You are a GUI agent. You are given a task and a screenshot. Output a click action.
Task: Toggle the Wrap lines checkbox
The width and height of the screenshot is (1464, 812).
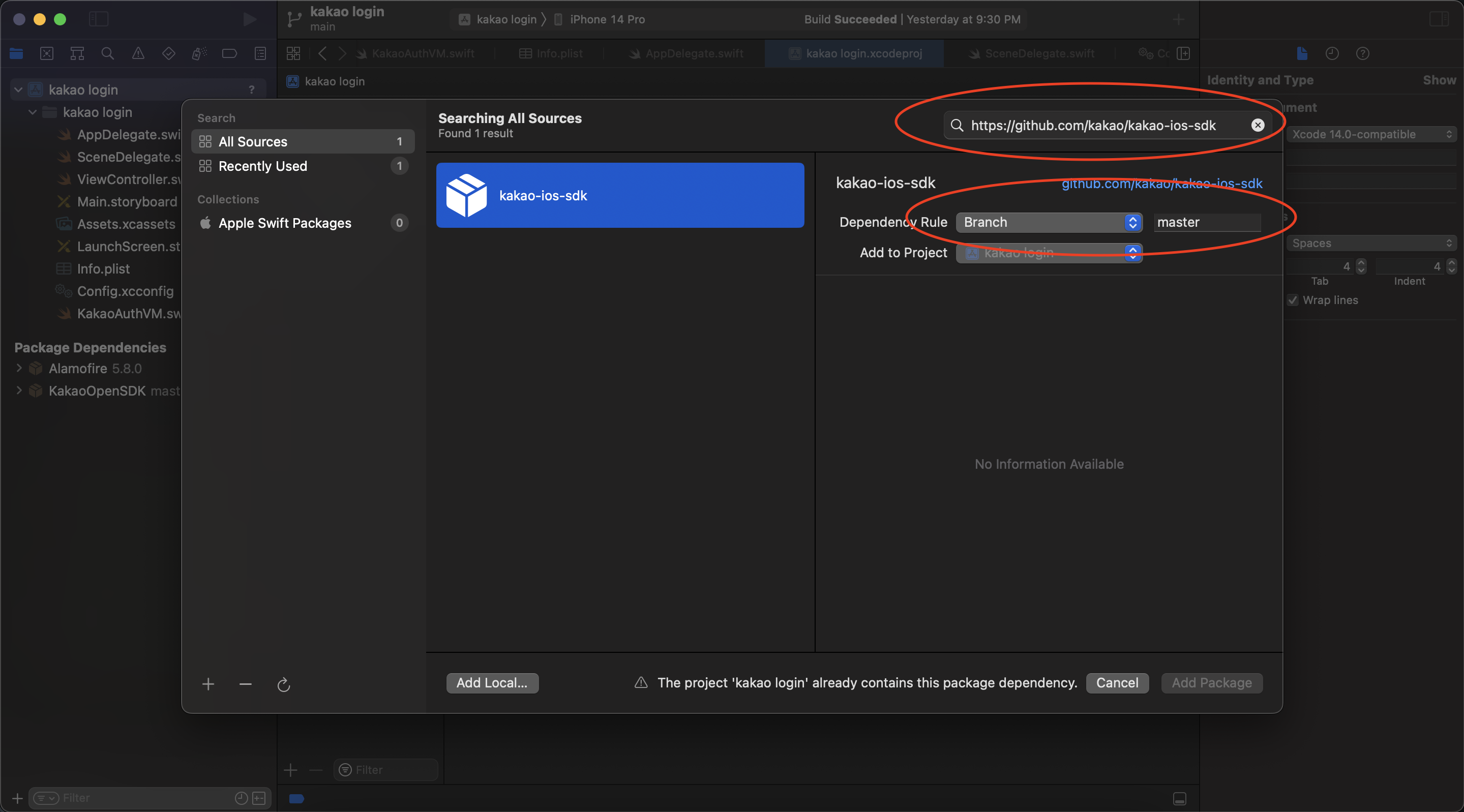point(1293,300)
